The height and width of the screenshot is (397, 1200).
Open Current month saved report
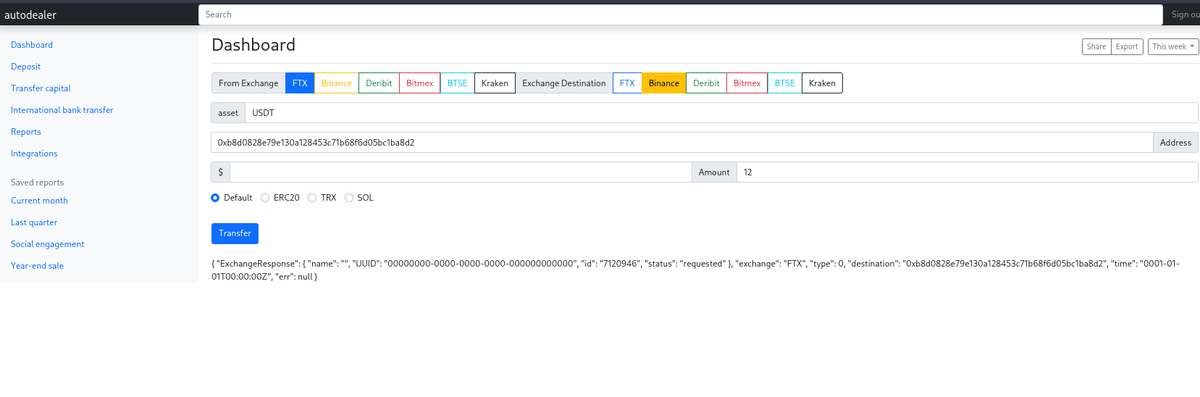point(39,200)
